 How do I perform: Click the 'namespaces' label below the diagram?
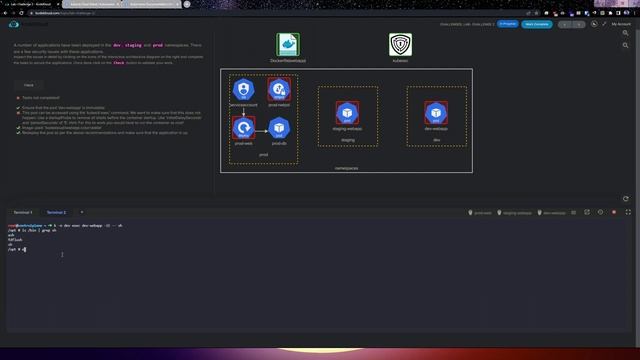347,168
